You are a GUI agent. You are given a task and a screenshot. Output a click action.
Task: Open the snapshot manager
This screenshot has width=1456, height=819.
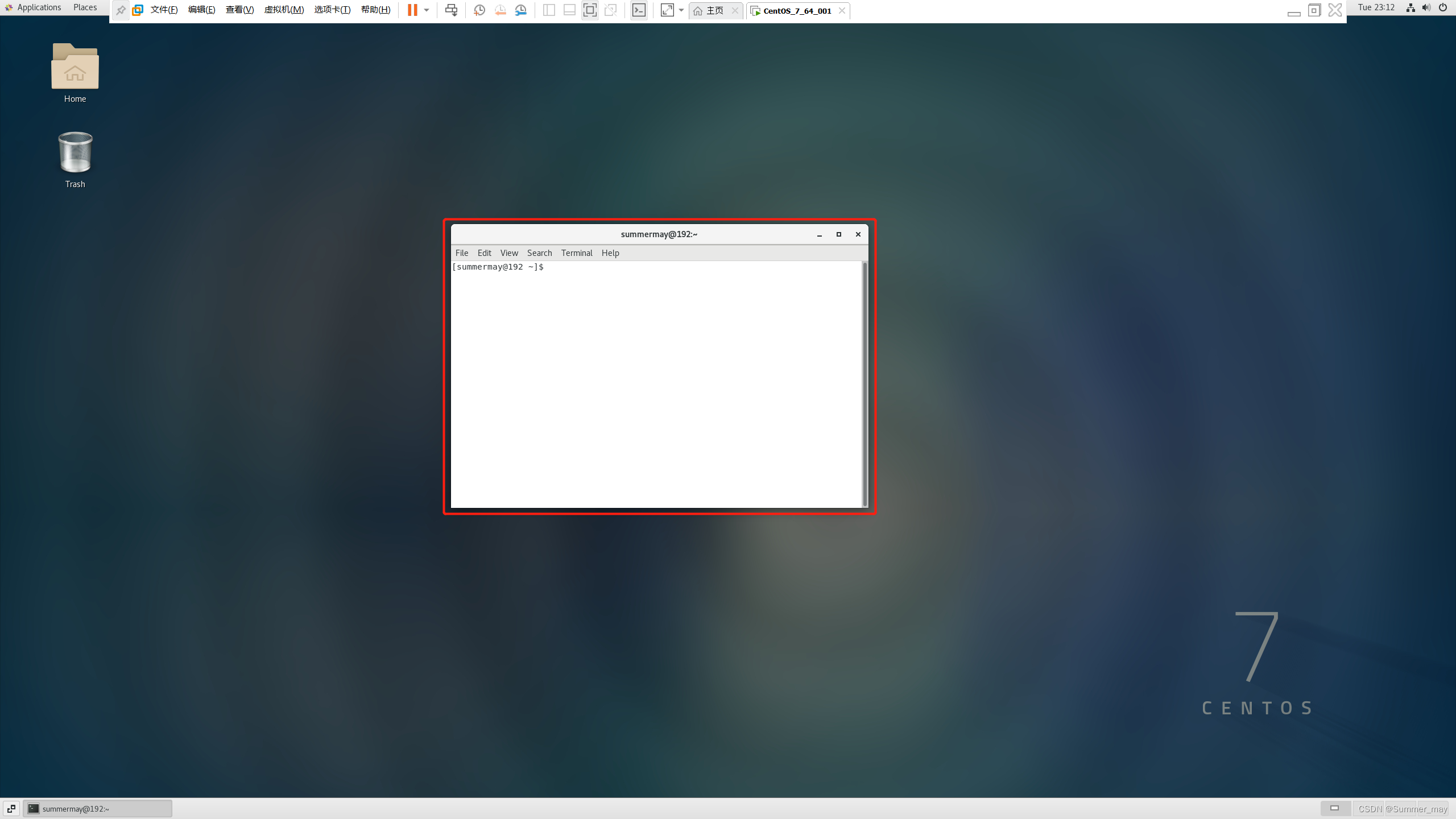coord(520,10)
